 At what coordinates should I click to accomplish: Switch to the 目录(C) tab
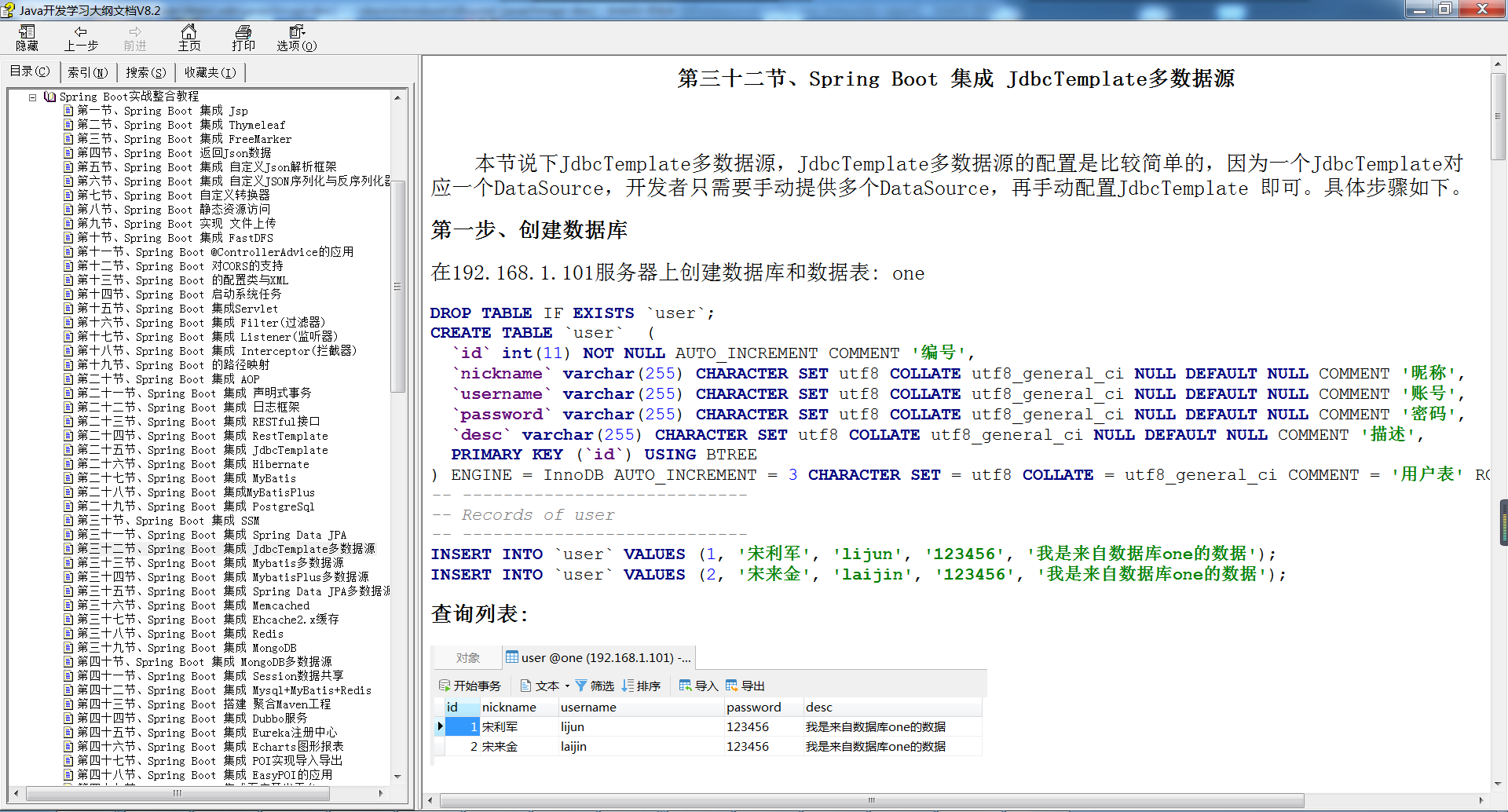click(30, 71)
